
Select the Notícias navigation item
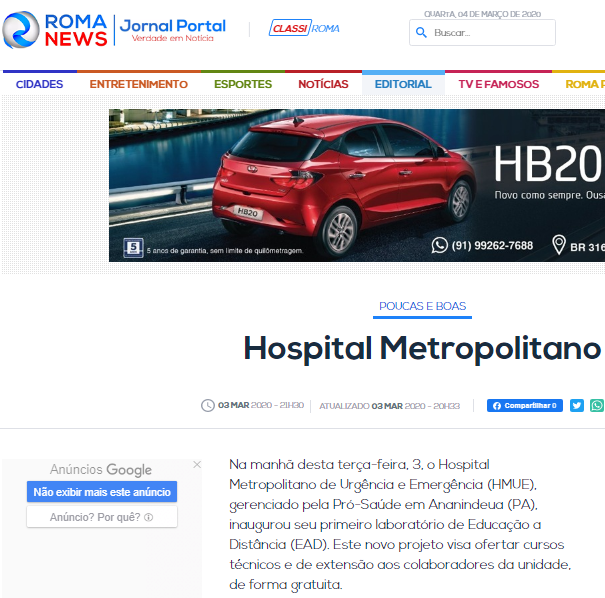click(323, 84)
